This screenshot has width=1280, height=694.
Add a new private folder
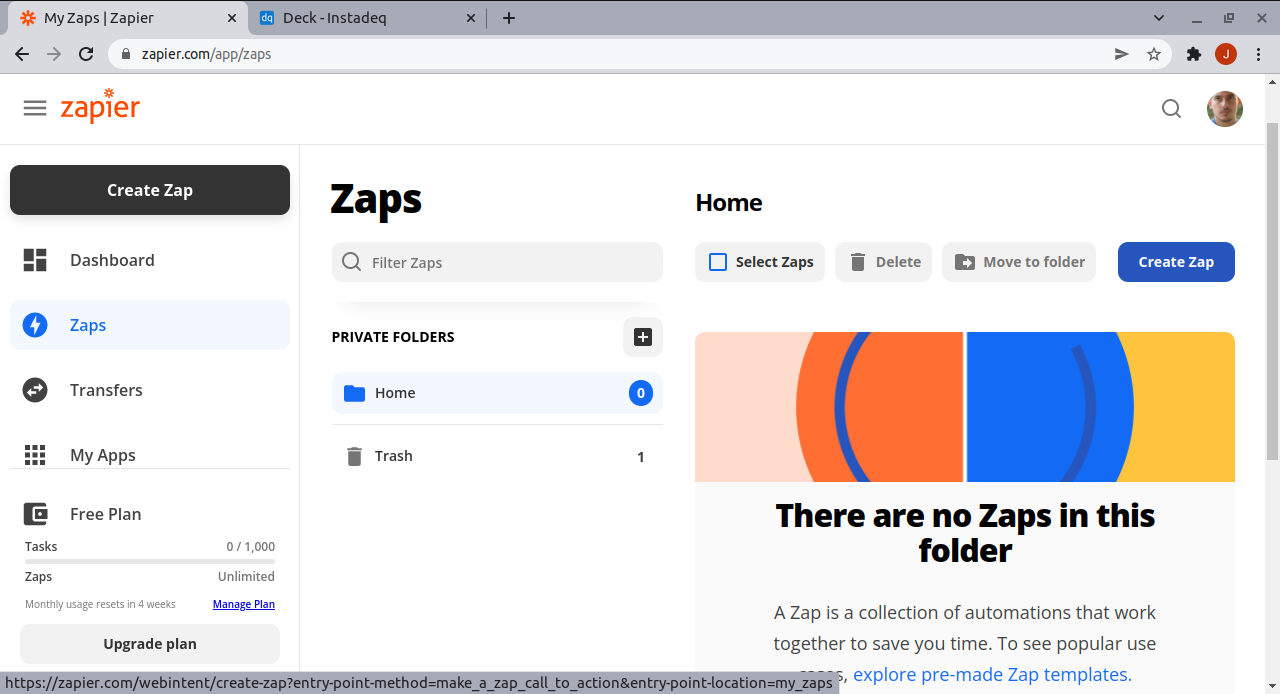[x=643, y=337]
